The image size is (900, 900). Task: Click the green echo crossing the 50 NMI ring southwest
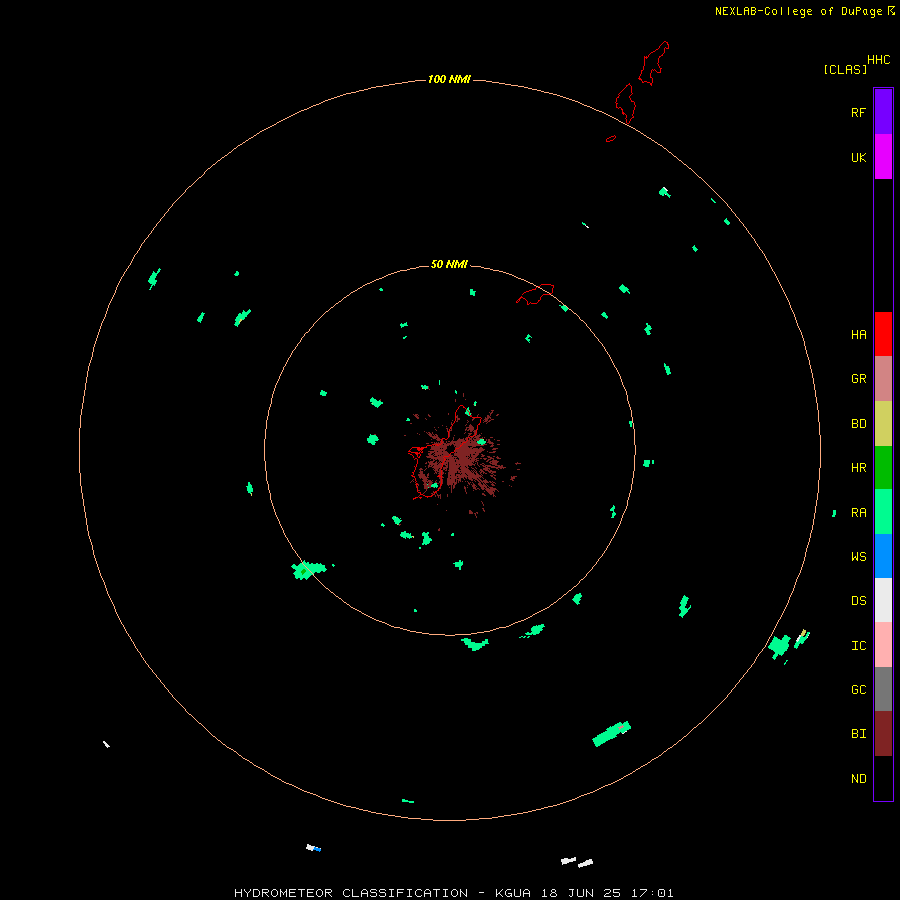point(308,570)
